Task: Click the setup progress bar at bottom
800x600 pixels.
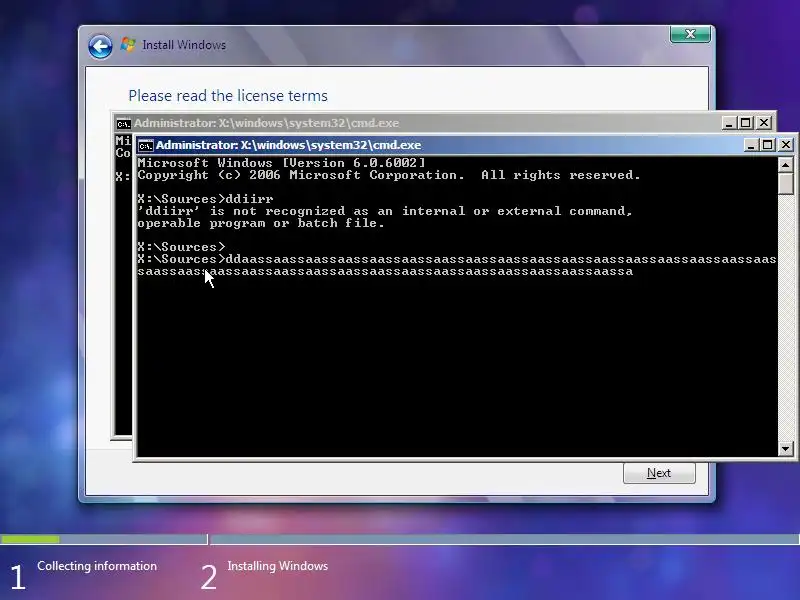Action: point(400,539)
